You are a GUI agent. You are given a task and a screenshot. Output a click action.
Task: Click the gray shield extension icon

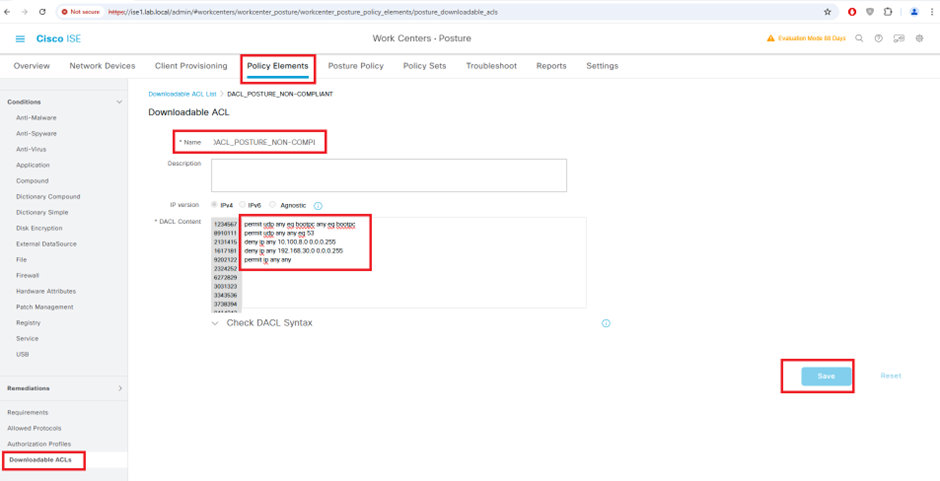click(x=870, y=11)
